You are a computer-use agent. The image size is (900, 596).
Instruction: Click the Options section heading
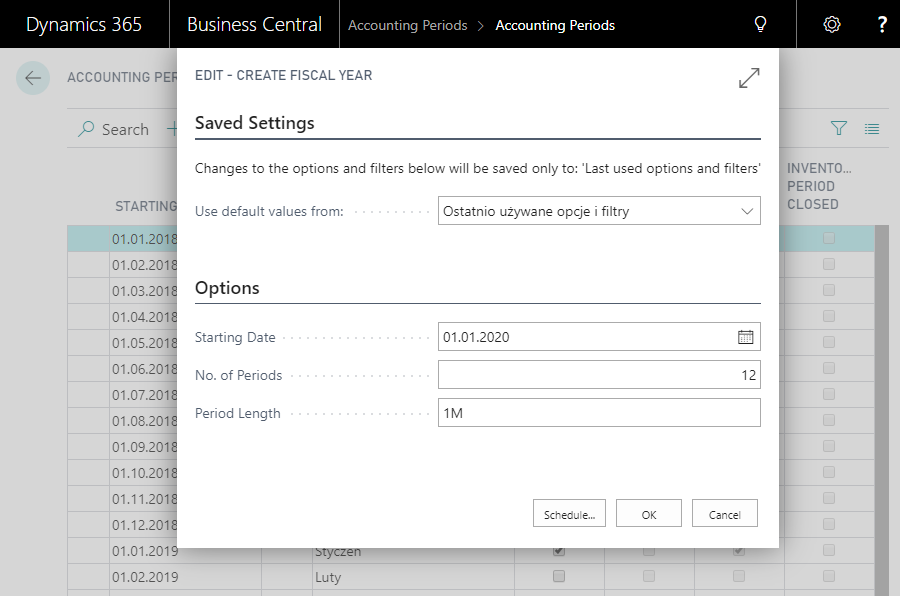point(227,288)
